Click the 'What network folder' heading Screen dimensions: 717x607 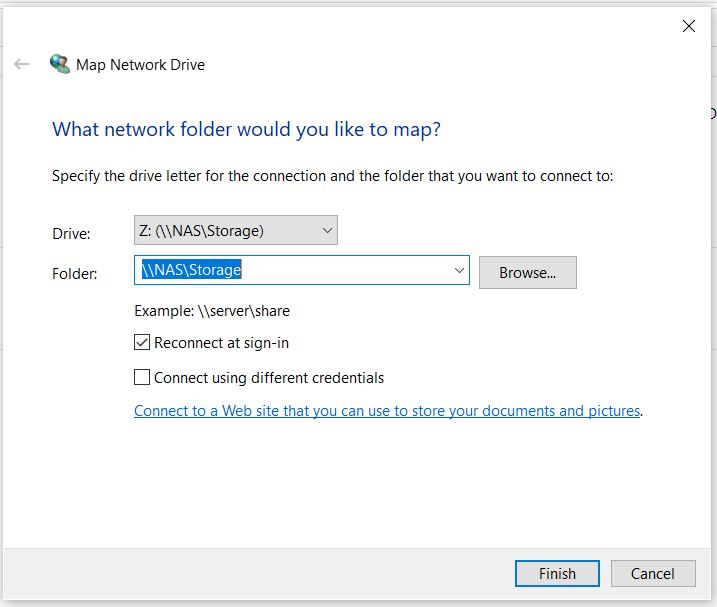pos(246,129)
